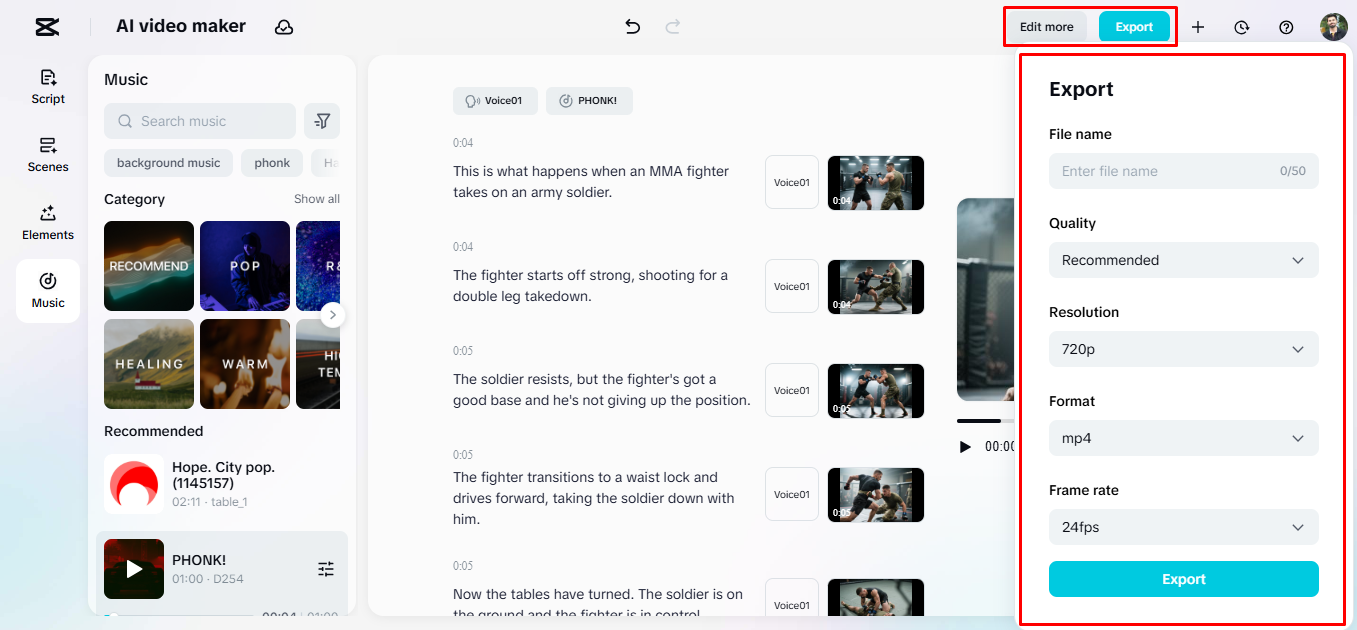Play the video preview
Screen dimensions: 1357x630
pyautogui.click(x=965, y=447)
